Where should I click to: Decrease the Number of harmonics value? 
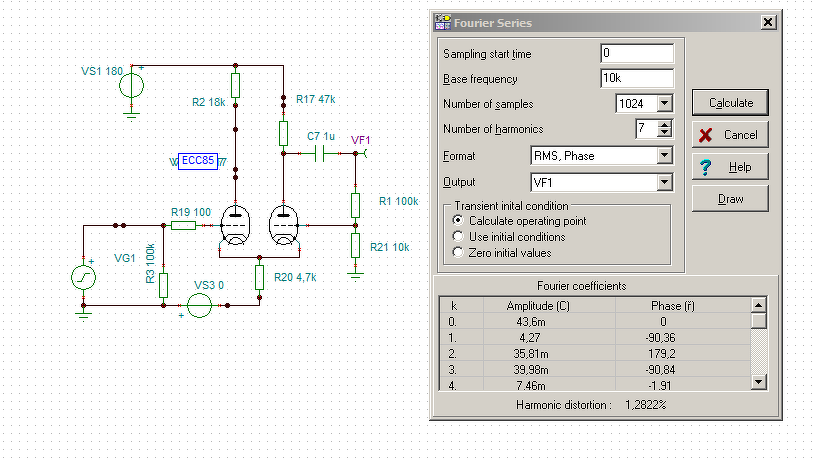pyautogui.click(x=665, y=132)
